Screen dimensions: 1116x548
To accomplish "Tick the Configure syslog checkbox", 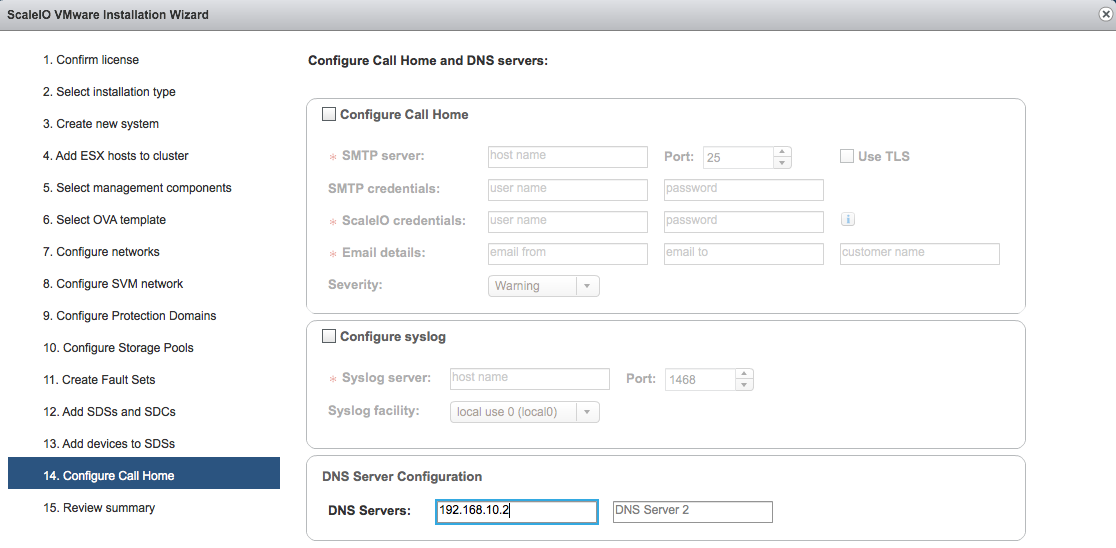I will point(329,337).
